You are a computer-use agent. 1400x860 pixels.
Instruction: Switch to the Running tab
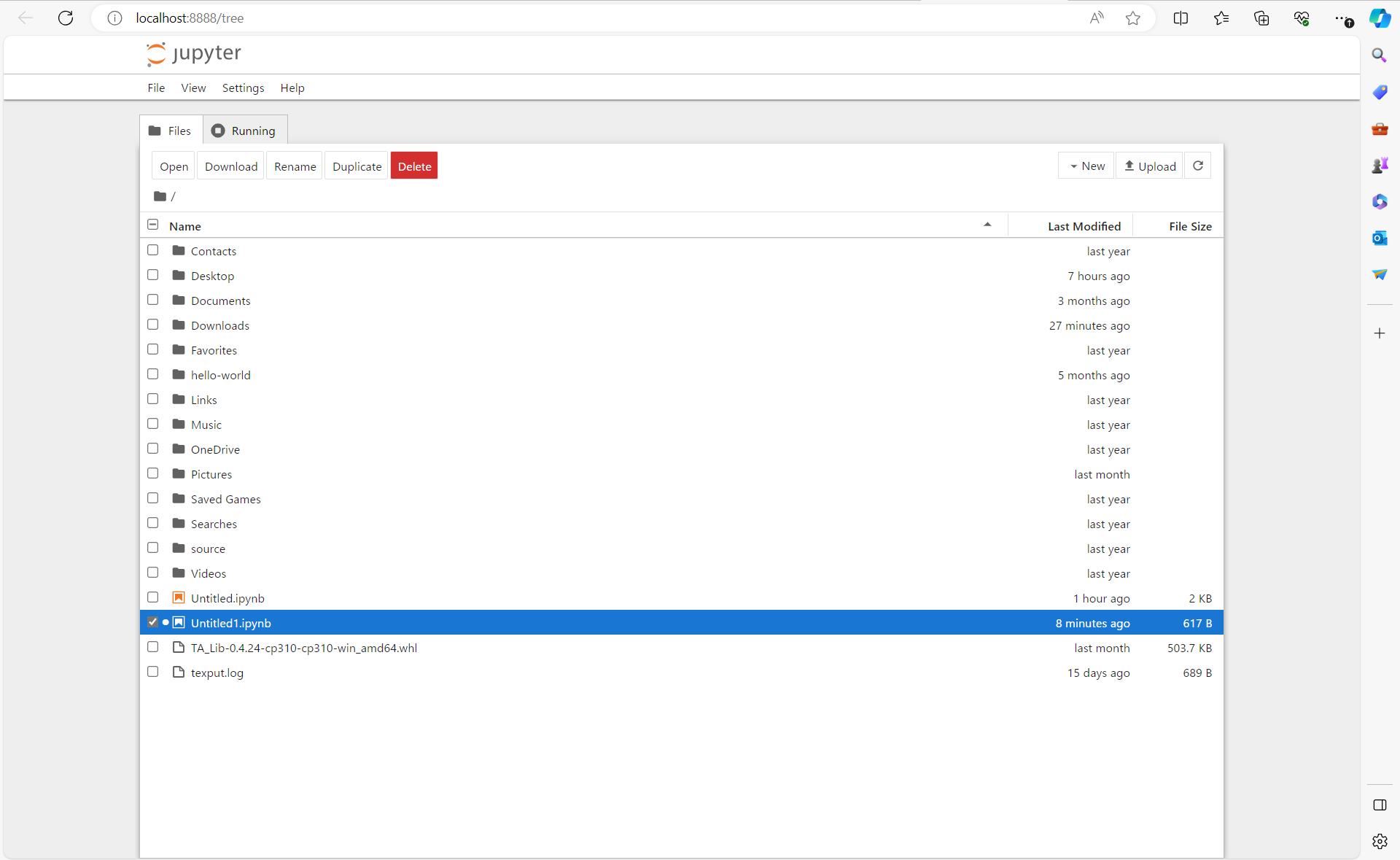244,131
